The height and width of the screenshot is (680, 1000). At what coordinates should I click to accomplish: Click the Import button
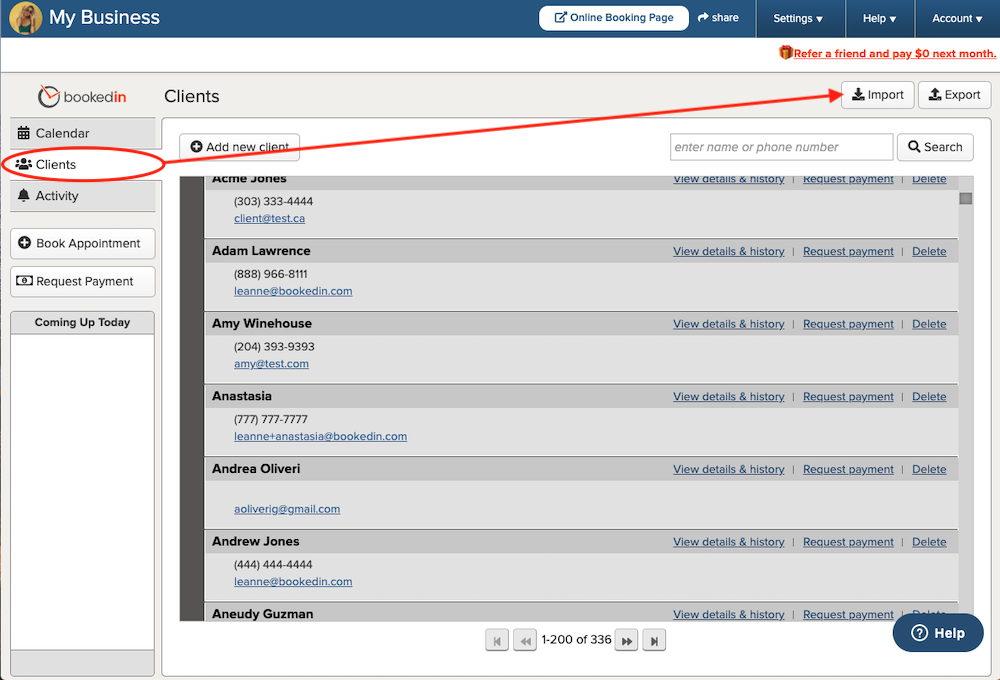[x=878, y=95]
